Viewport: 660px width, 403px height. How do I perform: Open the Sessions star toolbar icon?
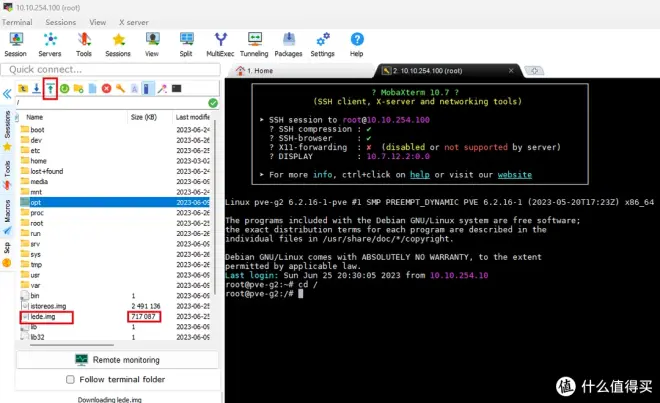point(118,44)
